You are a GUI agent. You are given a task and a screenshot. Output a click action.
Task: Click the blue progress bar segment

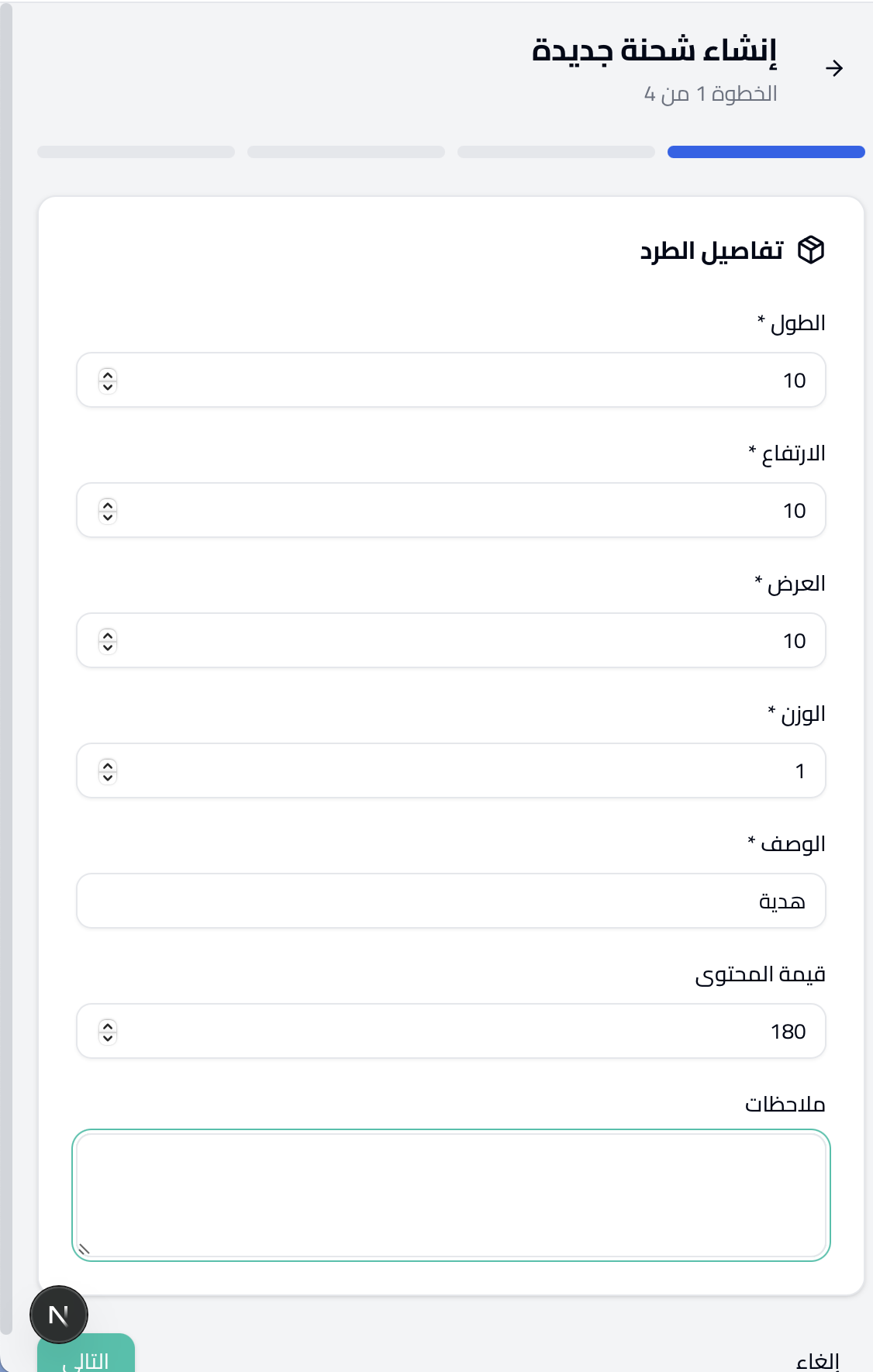(x=765, y=152)
